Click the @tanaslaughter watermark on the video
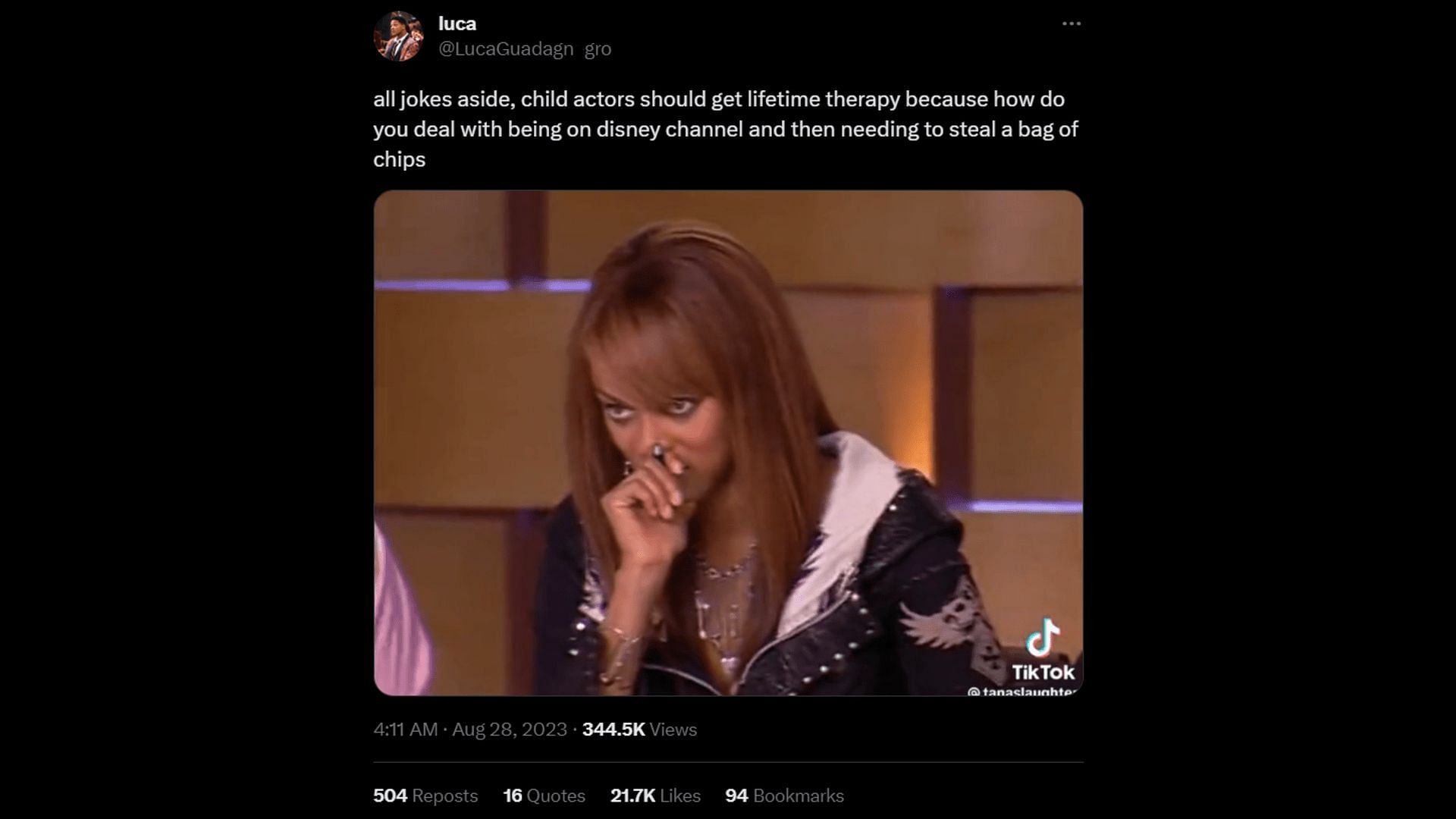The height and width of the screenshot is (819, 1456). pos(1021,691)
